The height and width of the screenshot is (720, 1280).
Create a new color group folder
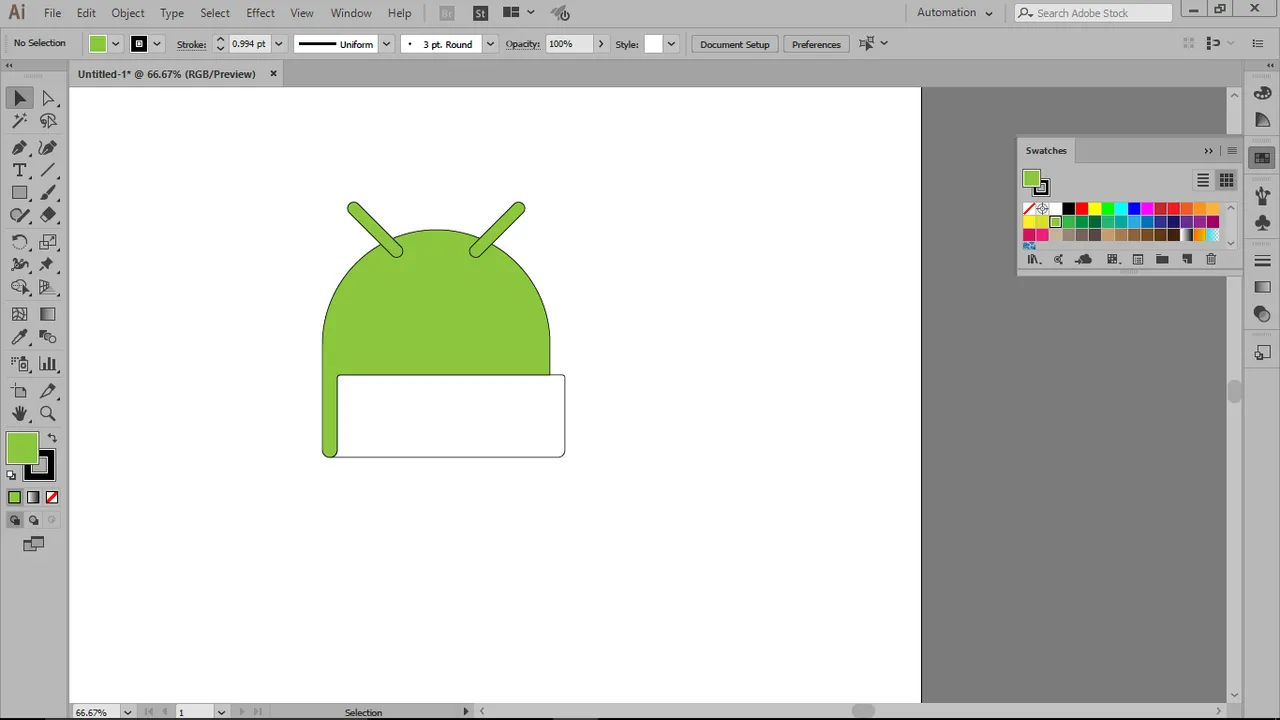1162,259
